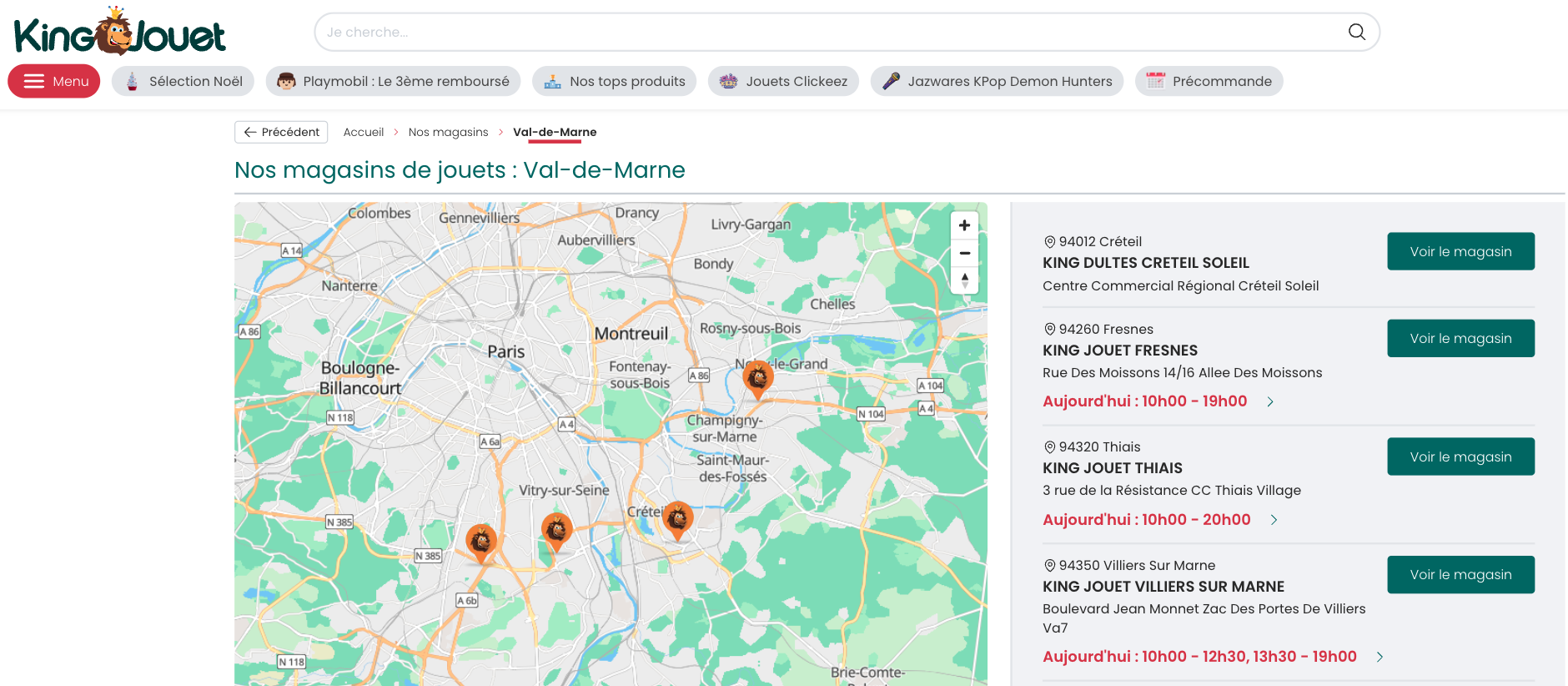Click the location pin beside 94320 Thiais
Screen dimensions: 1568x686
(1049, 447)
